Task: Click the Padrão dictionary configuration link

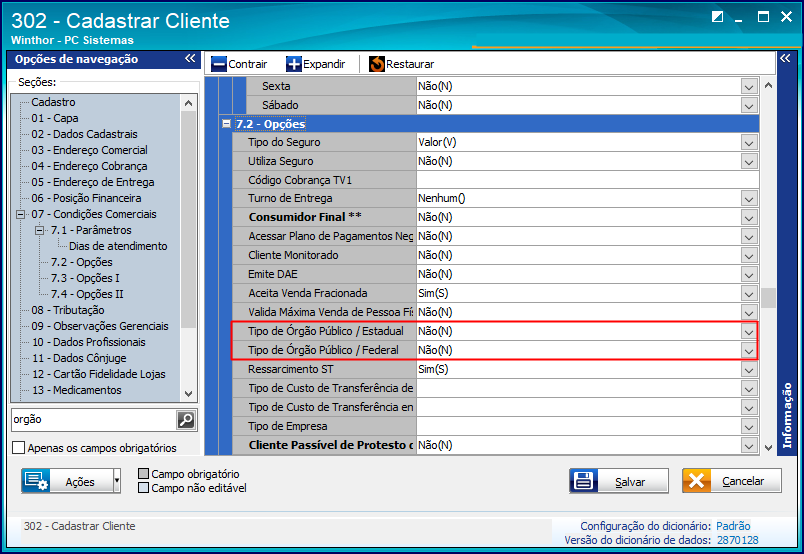Action: pos(733,526)
